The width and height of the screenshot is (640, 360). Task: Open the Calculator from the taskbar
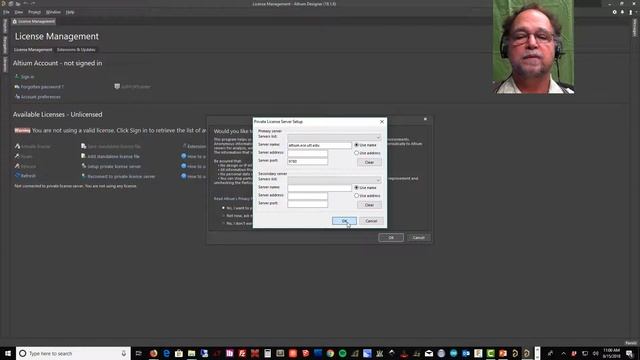[x=267, y=353]
